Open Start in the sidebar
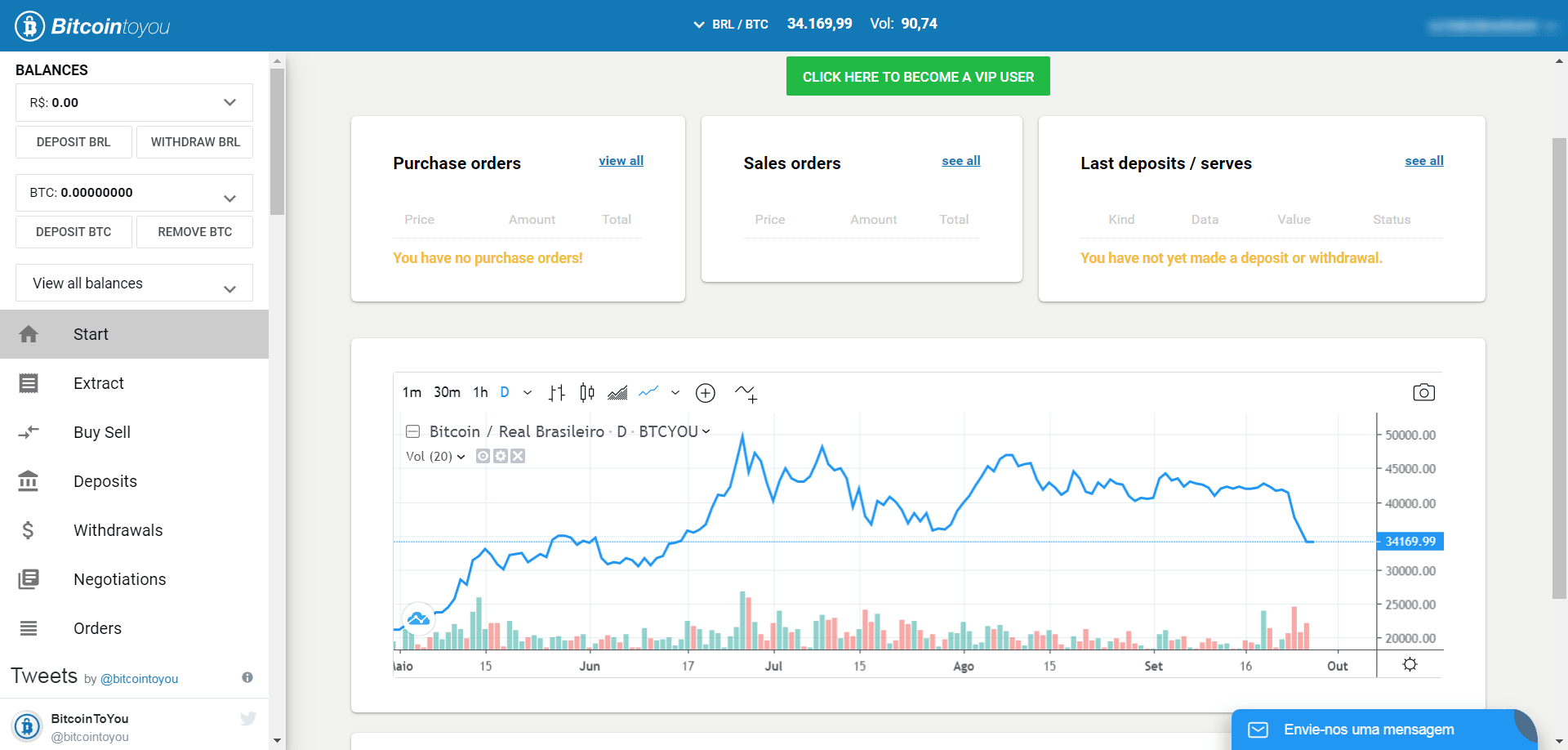This screenshot has height=750, width=1568. click(134, 334)
